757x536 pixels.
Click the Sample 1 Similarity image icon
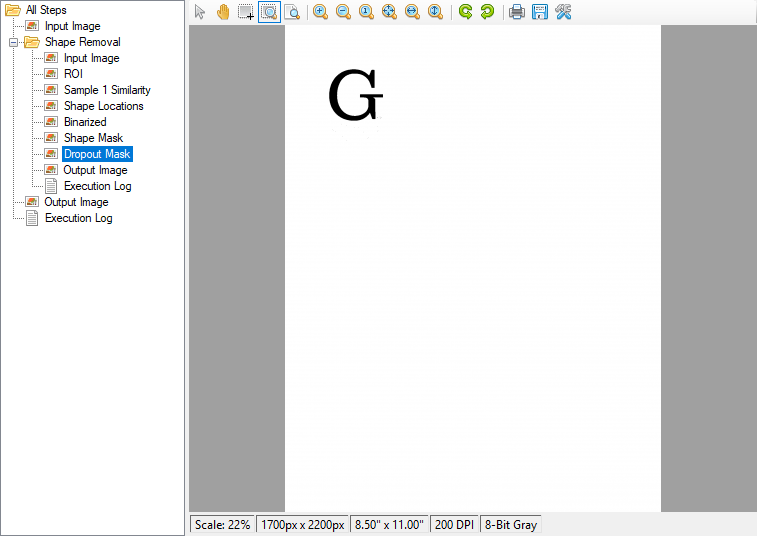tap(51, 90)
